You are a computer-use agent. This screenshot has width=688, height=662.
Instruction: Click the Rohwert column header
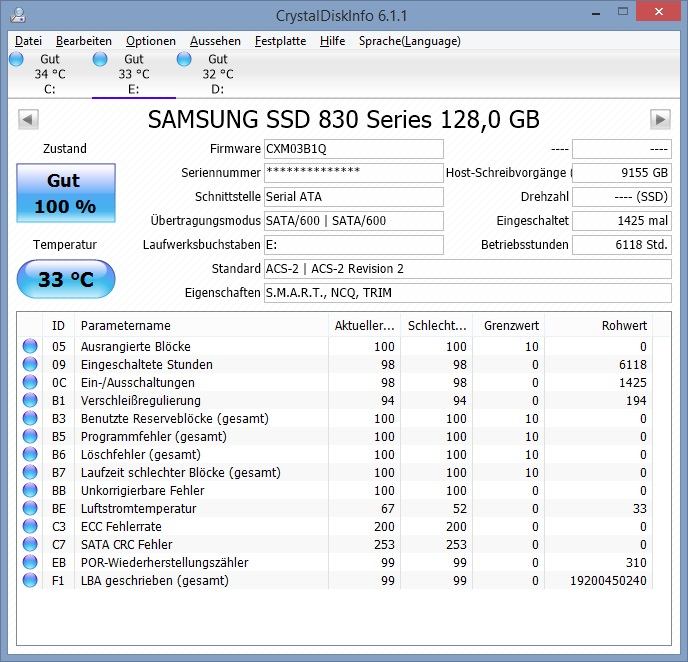click(598, 326)
